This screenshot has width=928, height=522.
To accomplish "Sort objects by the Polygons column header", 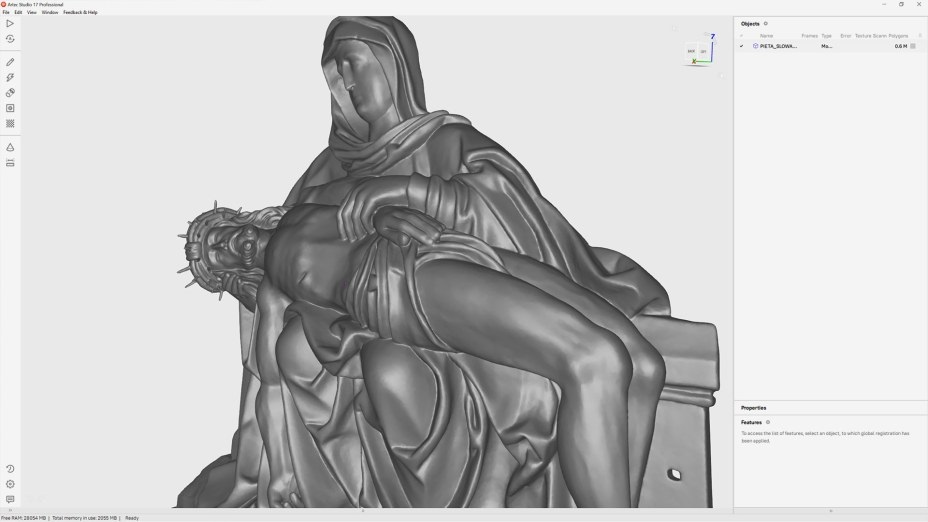I will tap(898, 35).
